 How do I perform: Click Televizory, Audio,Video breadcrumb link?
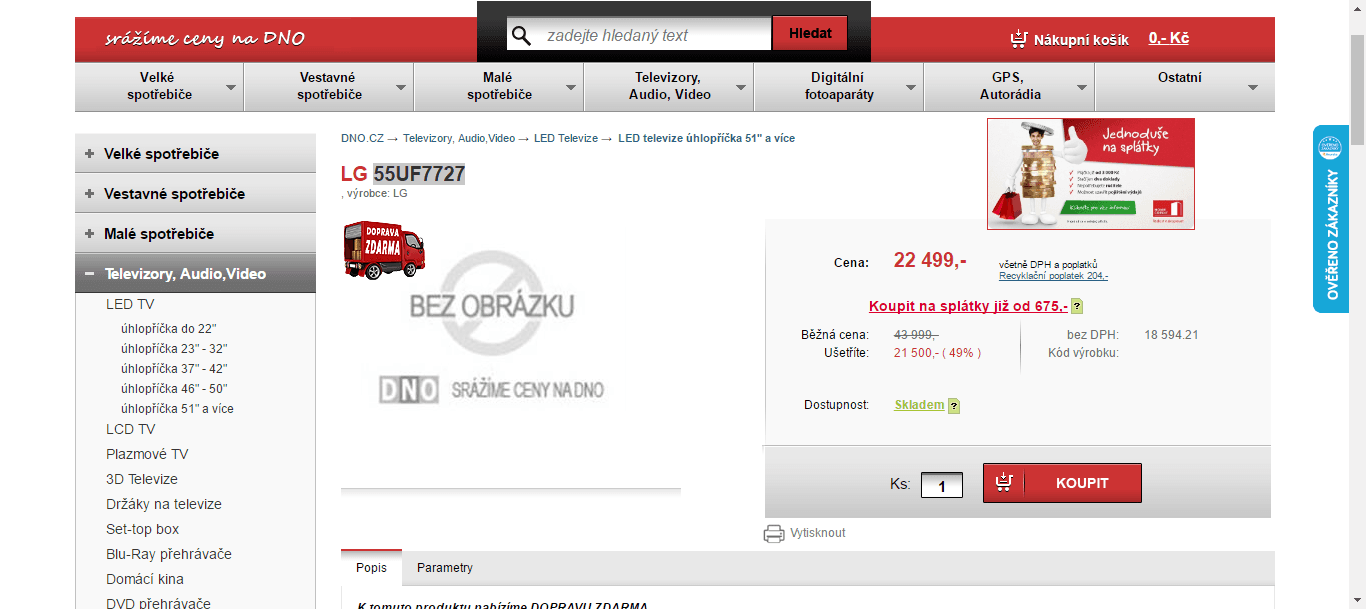(x=459, y=138)
